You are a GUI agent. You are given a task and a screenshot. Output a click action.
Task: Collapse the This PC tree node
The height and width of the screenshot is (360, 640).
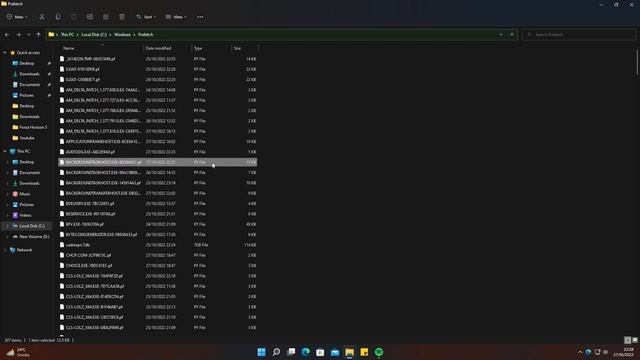(x=5, y=151)
